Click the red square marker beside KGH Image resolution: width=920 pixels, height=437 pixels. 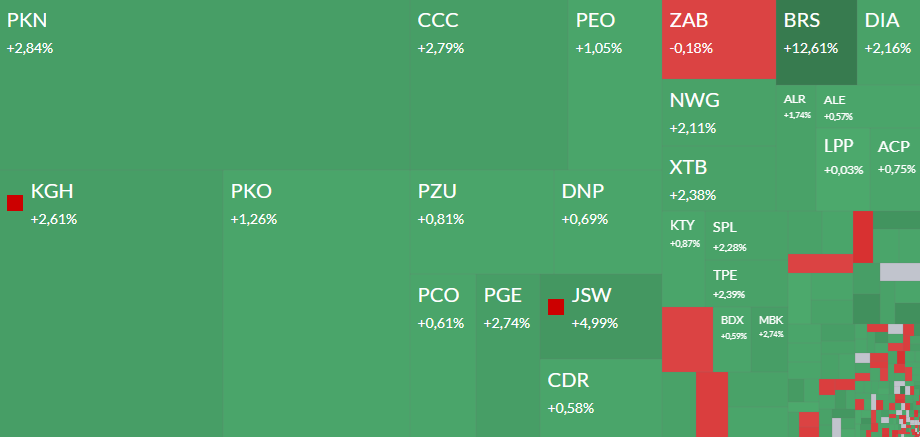[x=15, y=203]
